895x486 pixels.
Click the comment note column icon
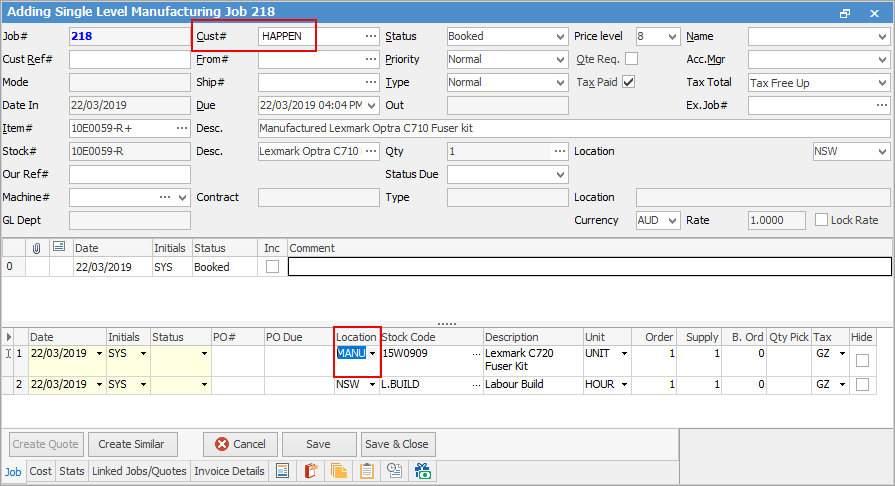[x=59, y=247]
